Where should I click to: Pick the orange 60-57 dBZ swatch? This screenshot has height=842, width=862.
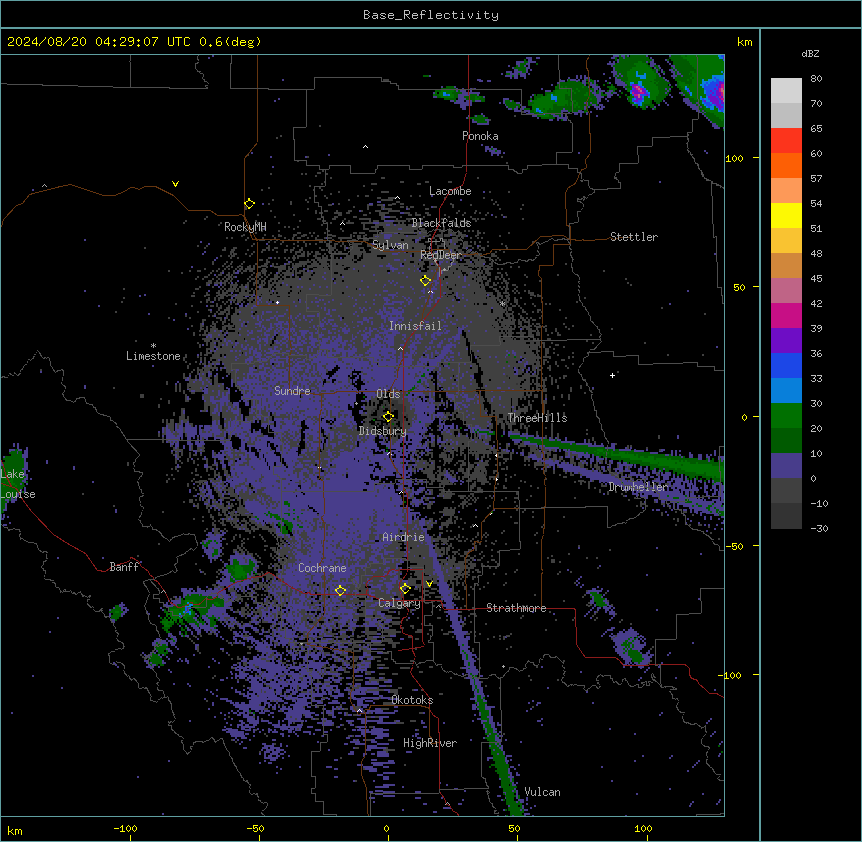pos(786,165)
